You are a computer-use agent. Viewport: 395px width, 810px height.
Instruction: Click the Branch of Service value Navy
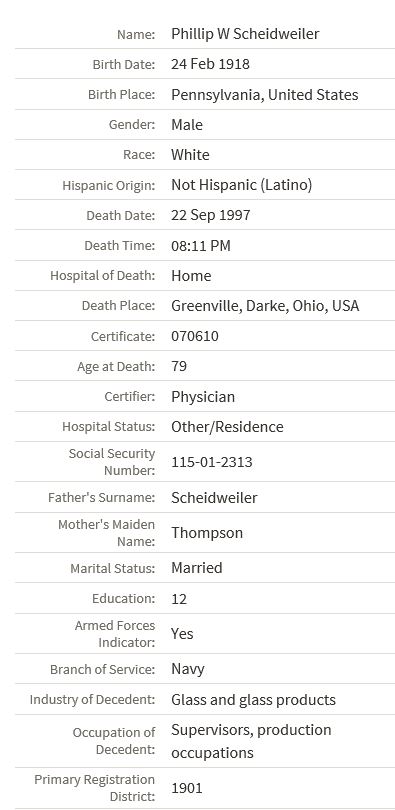(188, 669)
